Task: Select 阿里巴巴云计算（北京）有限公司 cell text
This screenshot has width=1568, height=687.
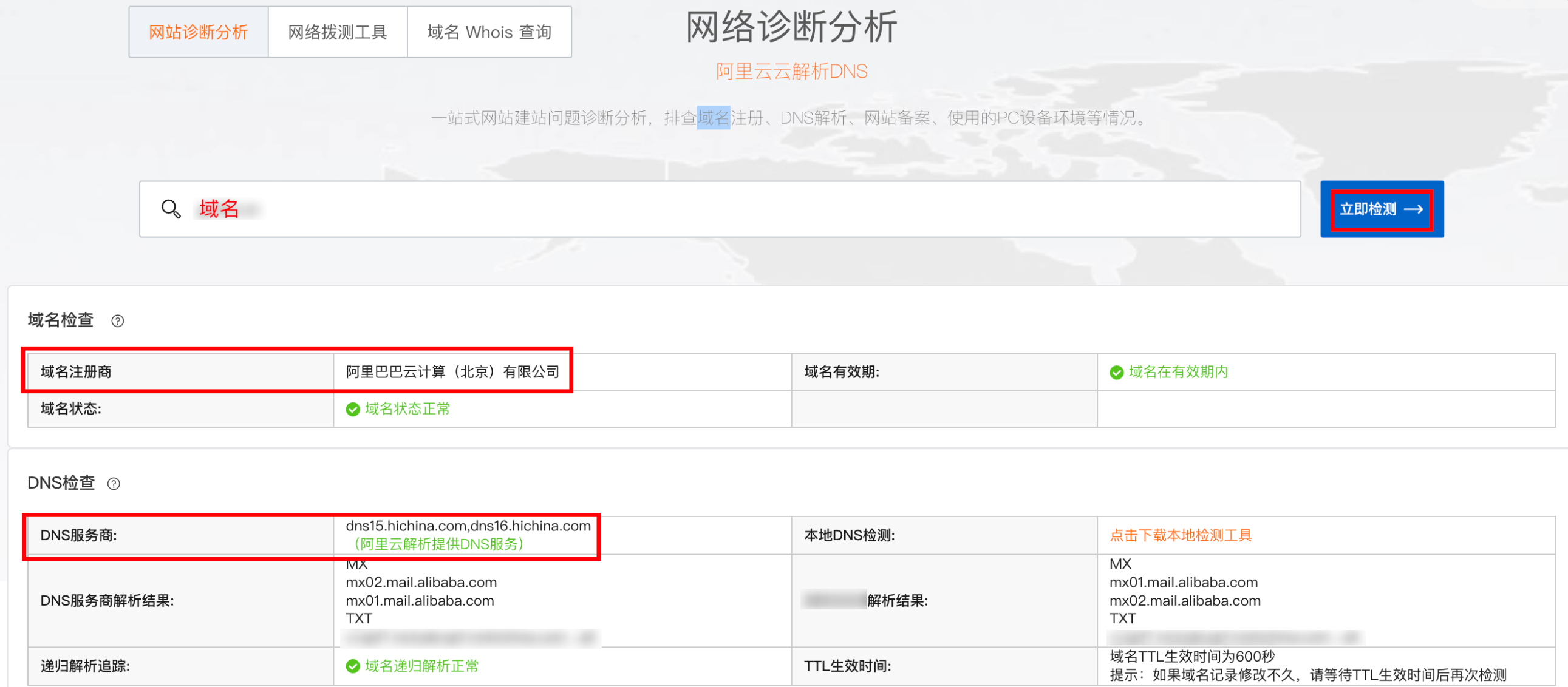Action: click(x=452, y=372)
